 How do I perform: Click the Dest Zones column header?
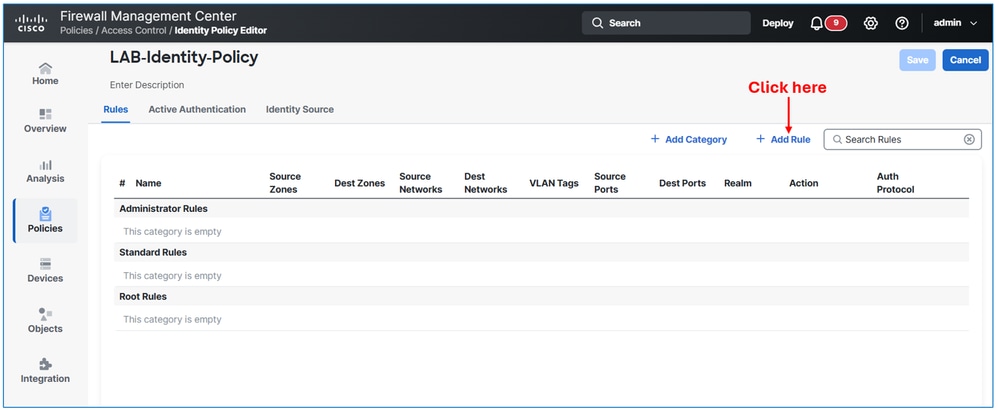(x=359, y=183)
